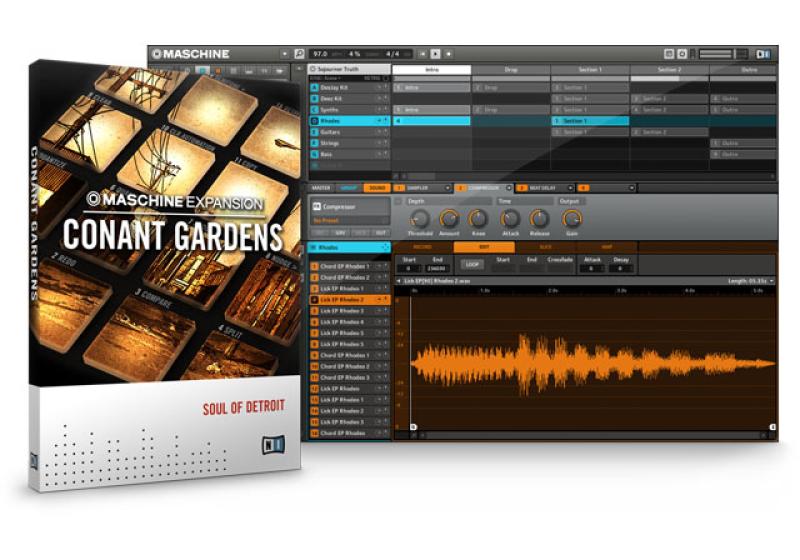Click the back arrow next to the wav filename
800x560 pixels.
[x=398, y=281]
